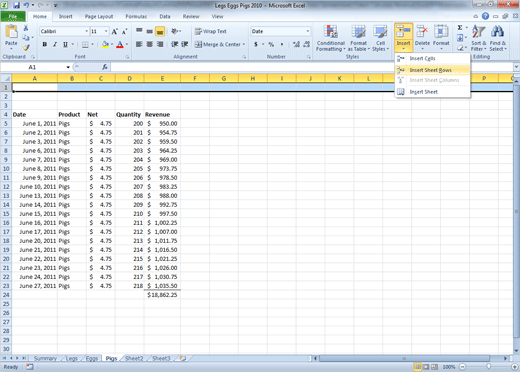Select column E header

(162, 78)
